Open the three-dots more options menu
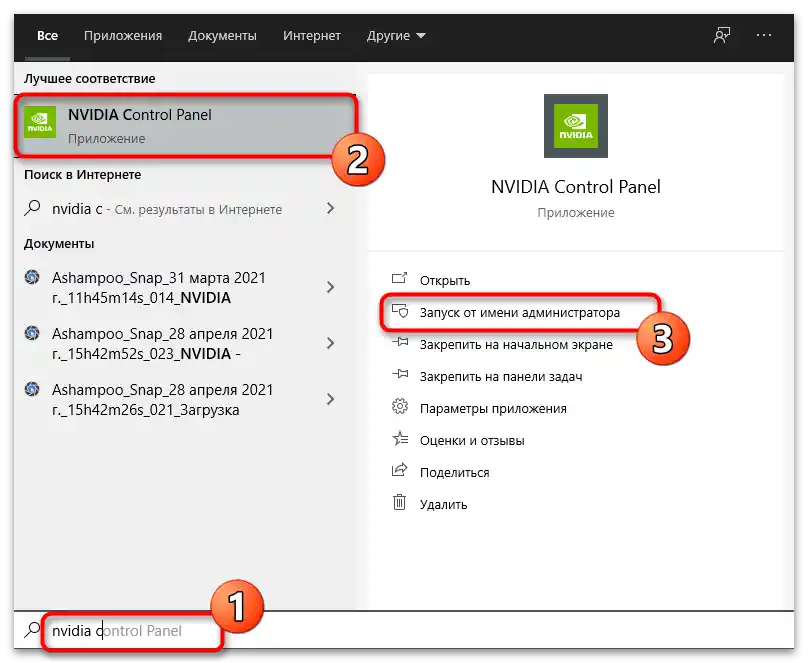This screenshot has height=663, width=808. click(764, 35)
